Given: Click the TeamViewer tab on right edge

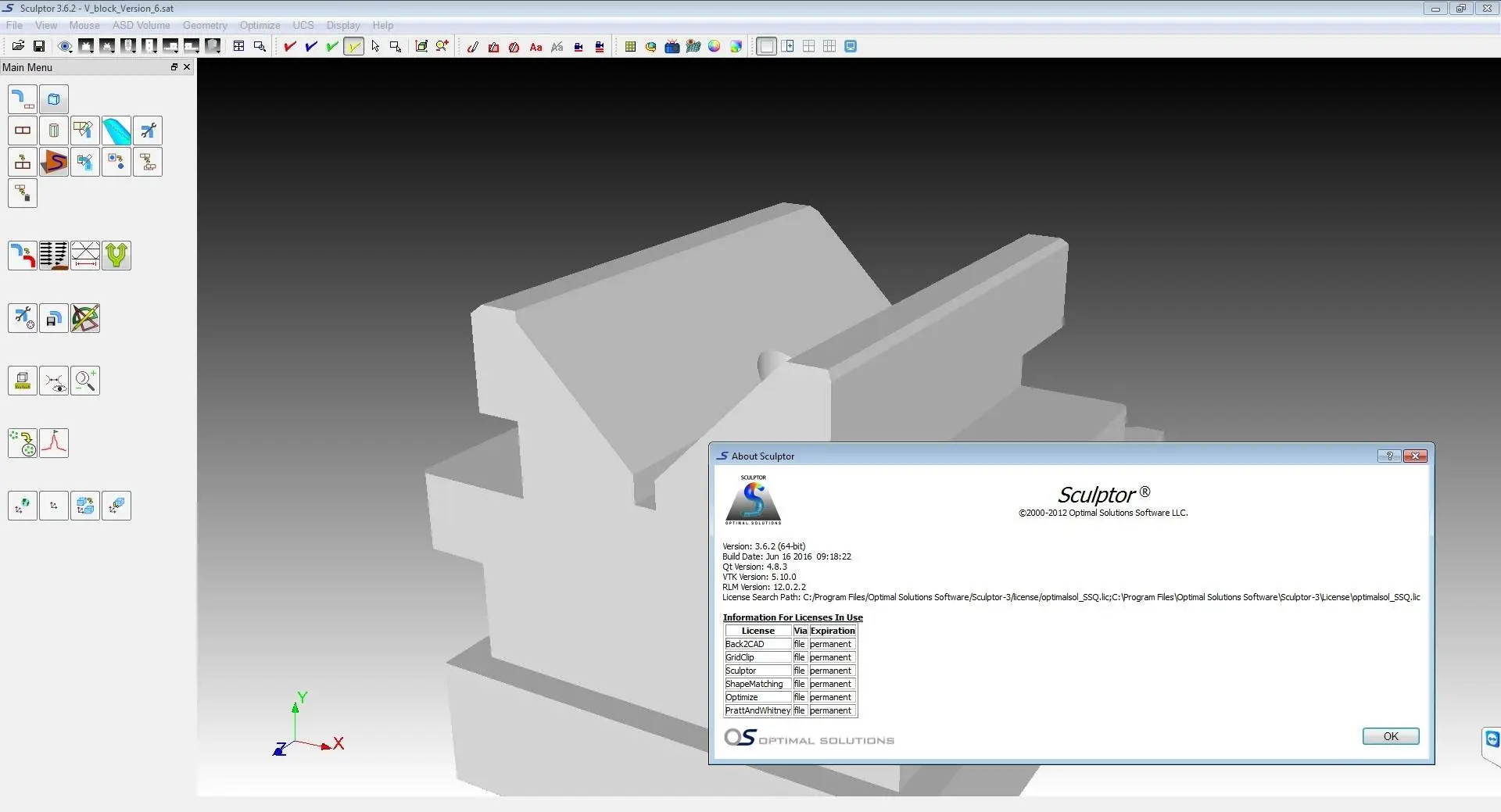Looking at the screenshot, I should [1492, 739].
